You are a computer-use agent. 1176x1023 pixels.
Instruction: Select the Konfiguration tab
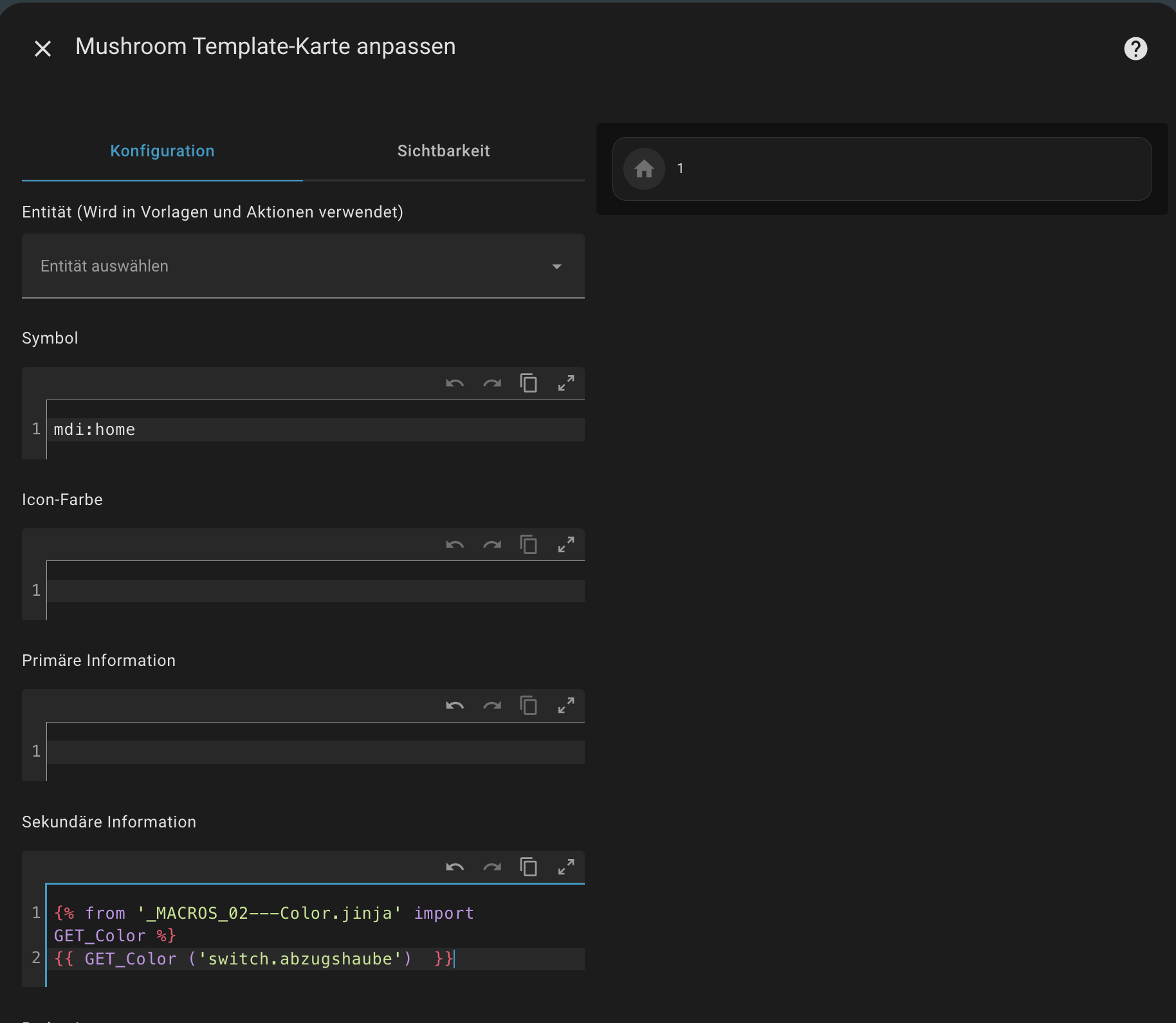coord(162,151)
